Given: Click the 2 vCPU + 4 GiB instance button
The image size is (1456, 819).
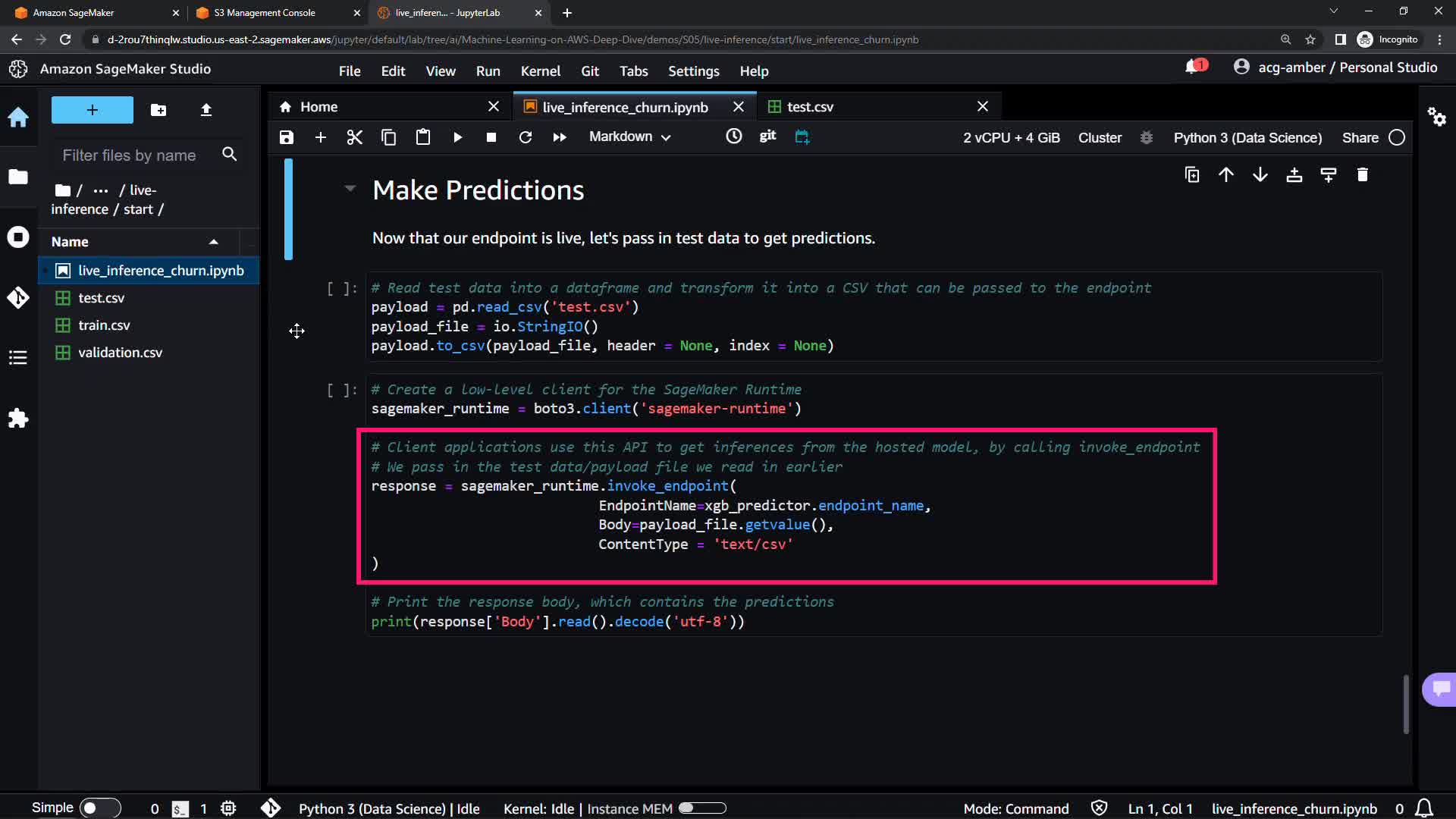Looking at the screenshot, I should point(1011,137).
